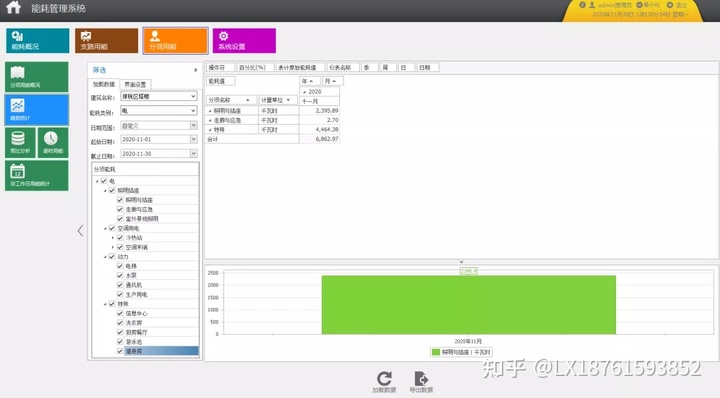Uncheck the 电梯 checkbox in tree

click(x=120, y=266)
